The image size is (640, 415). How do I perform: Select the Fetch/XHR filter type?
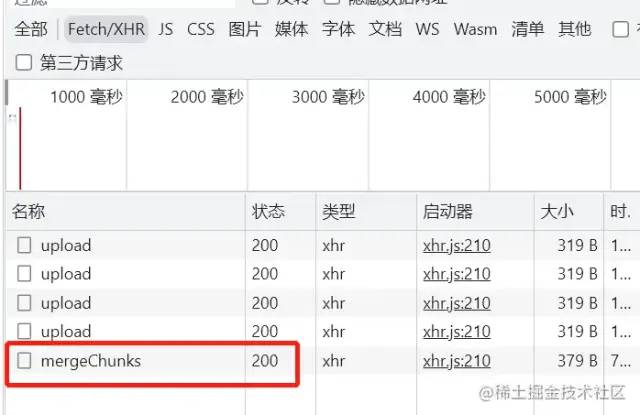[x=106, y=29]
